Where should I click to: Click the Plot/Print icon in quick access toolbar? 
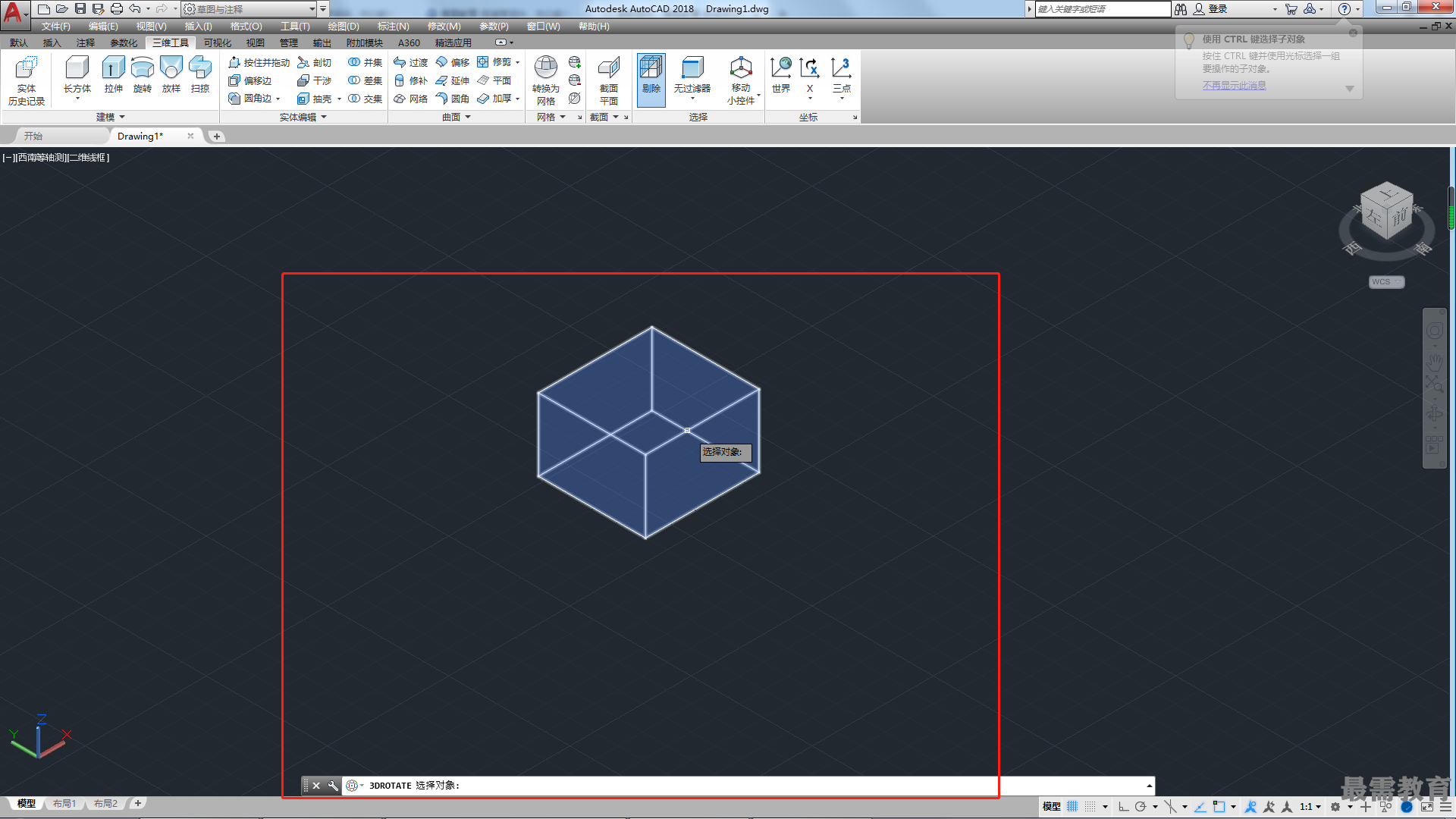point(117,9)
